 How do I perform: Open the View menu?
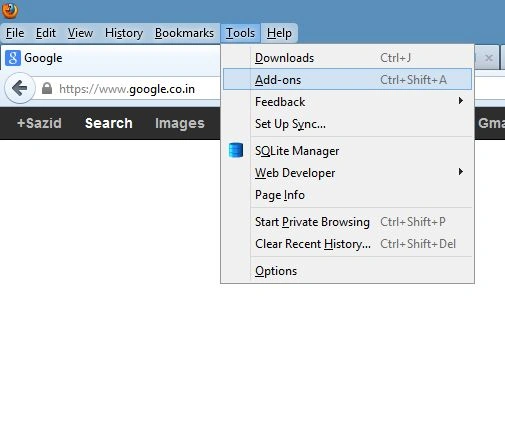80,33
